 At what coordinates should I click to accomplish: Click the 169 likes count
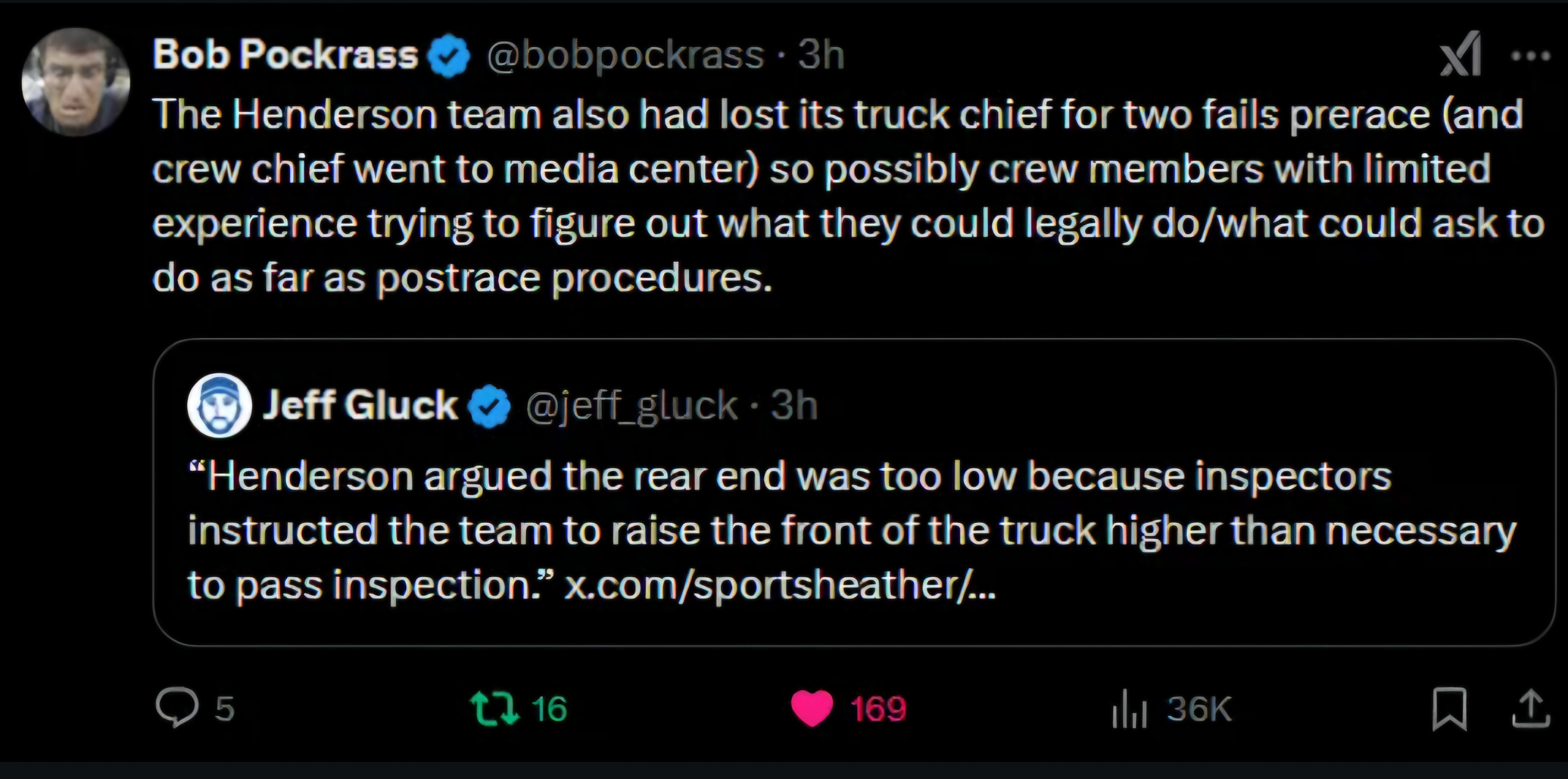[878, 709]
